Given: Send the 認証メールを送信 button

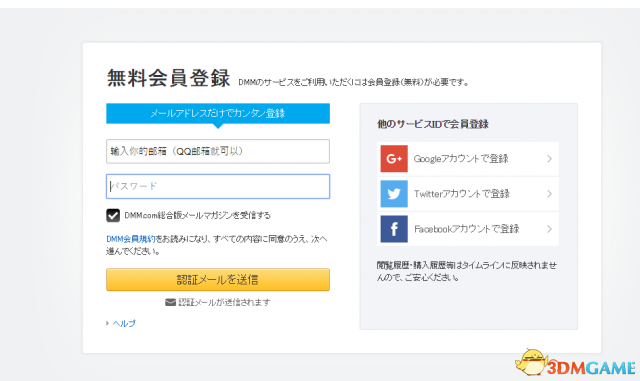Looking at the screenshot, I should [x=218, y=279].
